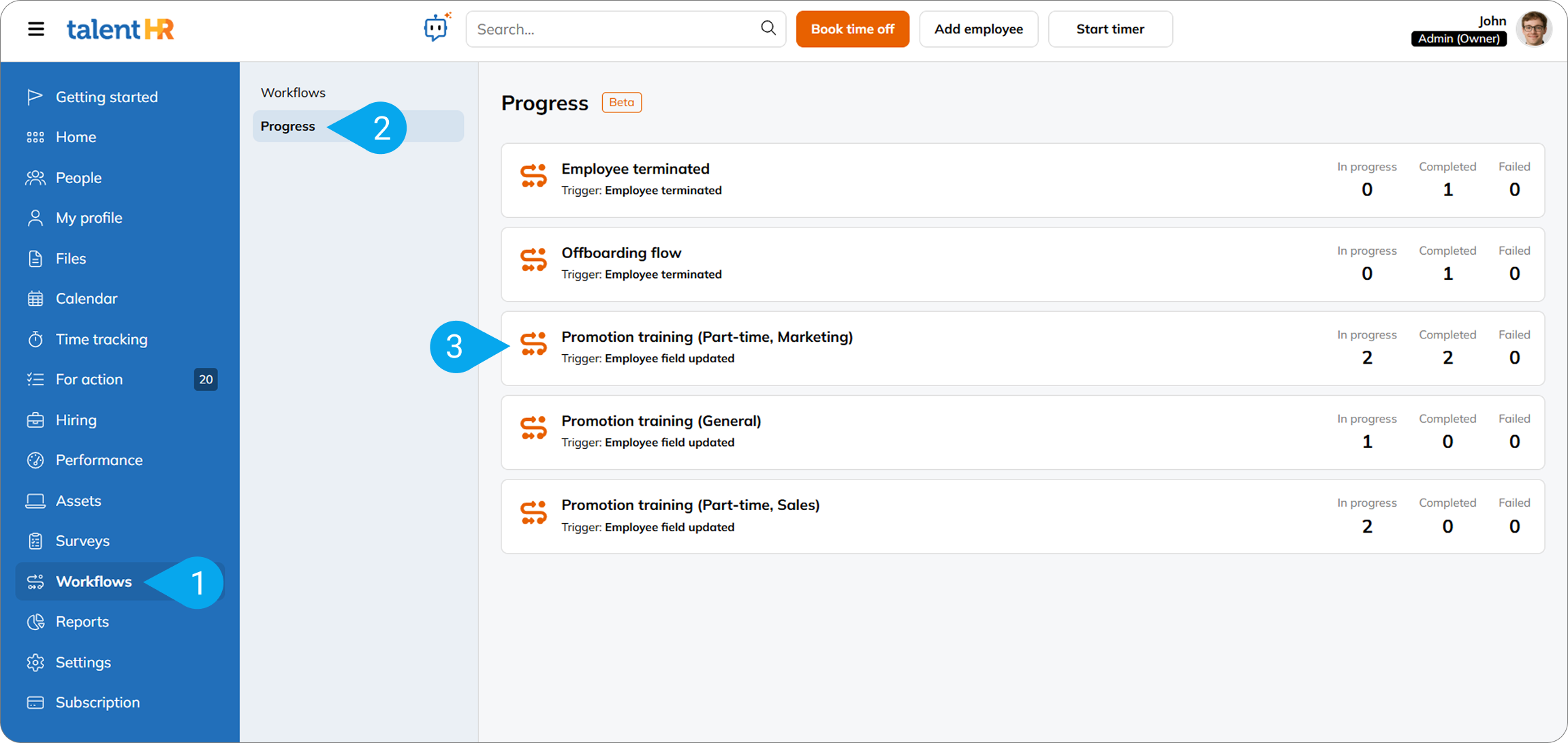Open the hamburger menu icon
Image resolution: width=1568 pixels, height=743 pixels.
click(x=36, y=29)
